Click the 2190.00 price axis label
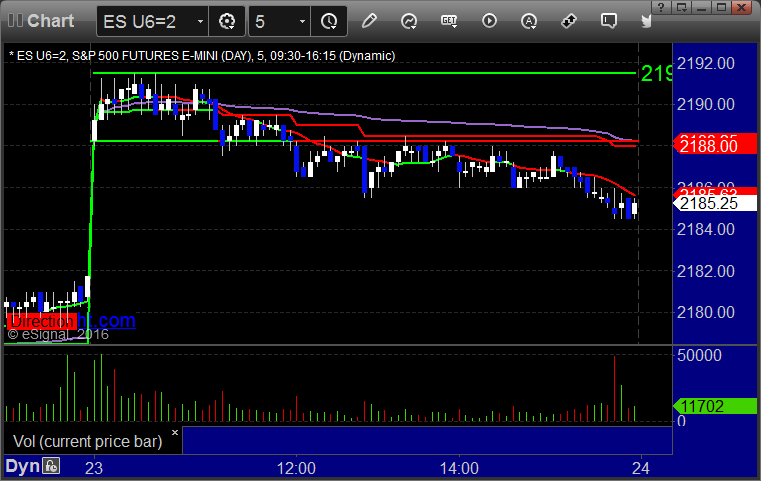 [x=706, y=104]
